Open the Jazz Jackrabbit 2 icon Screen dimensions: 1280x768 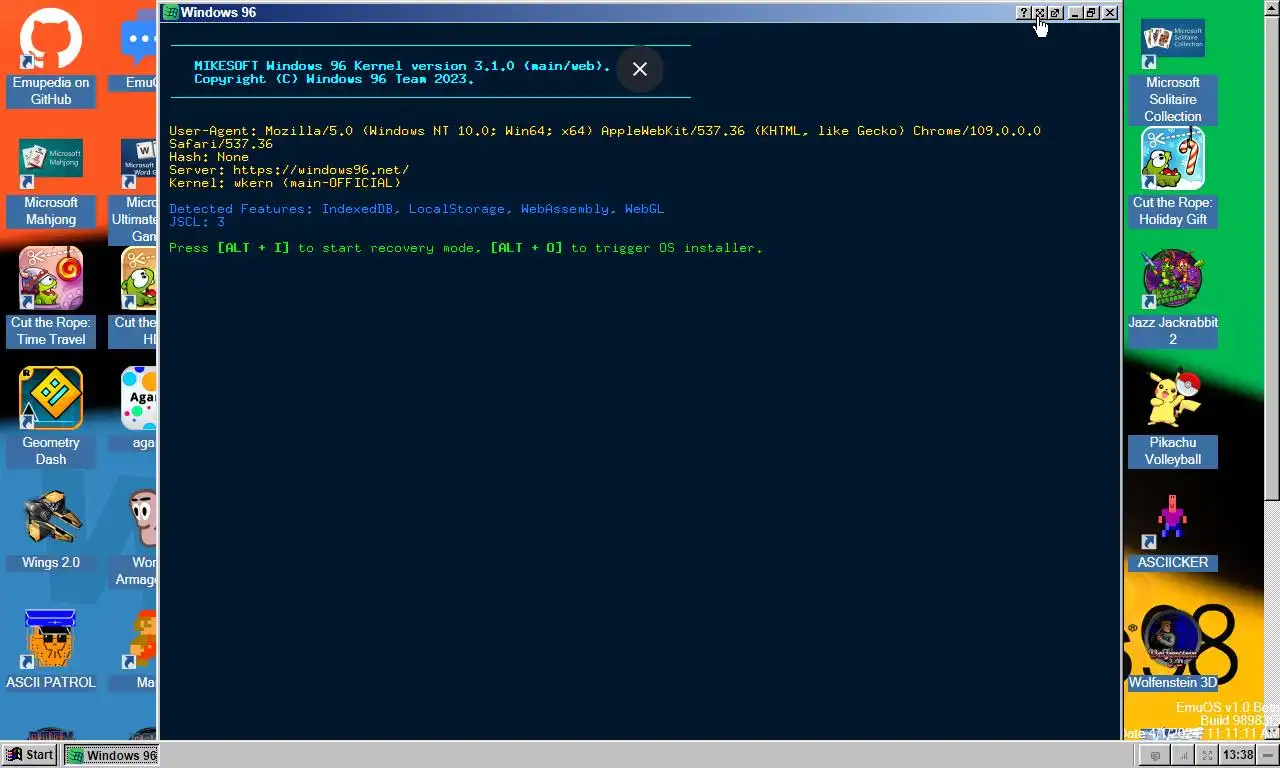1172,297
